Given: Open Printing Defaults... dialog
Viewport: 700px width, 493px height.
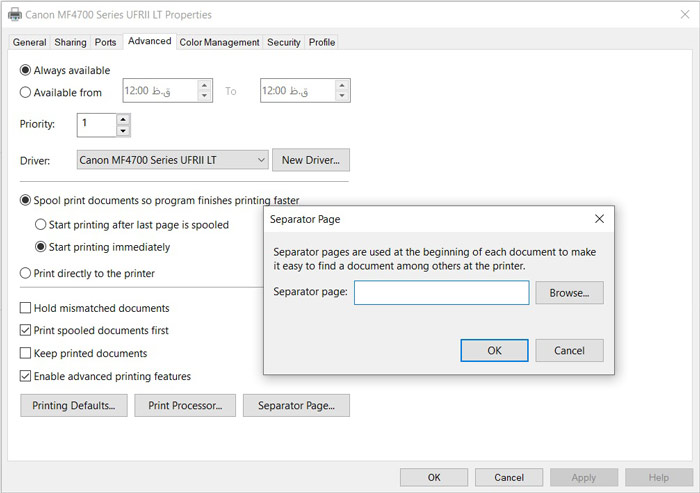Looking at the screenshot, I should [74, 405].
